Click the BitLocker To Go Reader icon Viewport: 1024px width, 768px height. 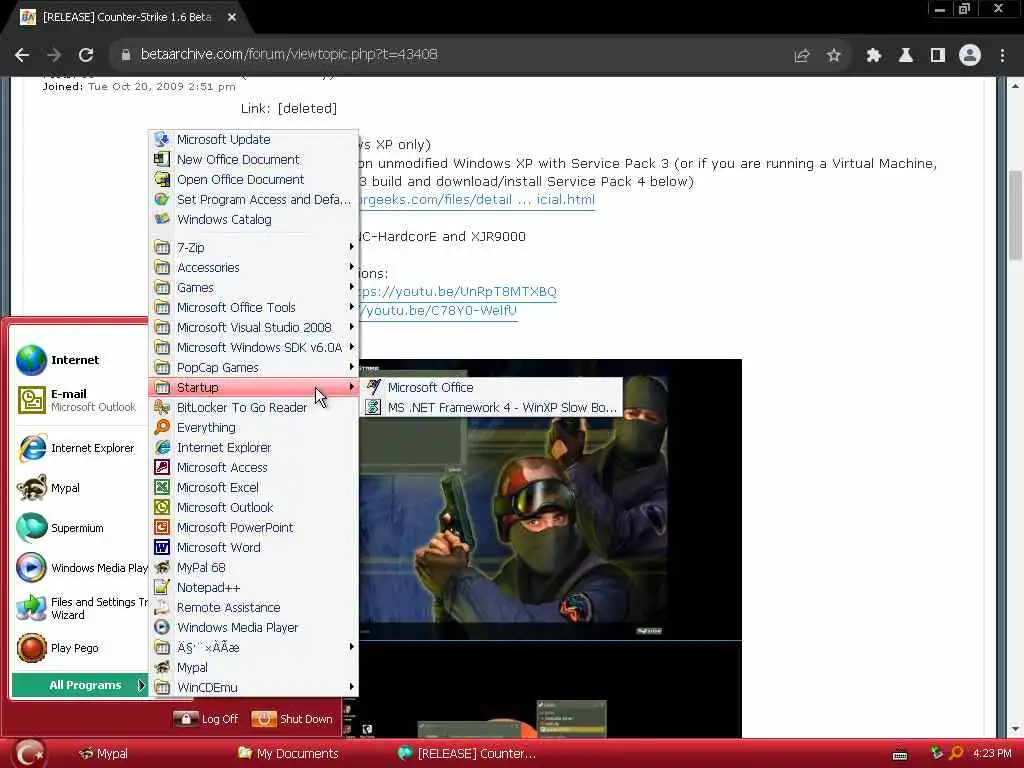pos(162,408)
